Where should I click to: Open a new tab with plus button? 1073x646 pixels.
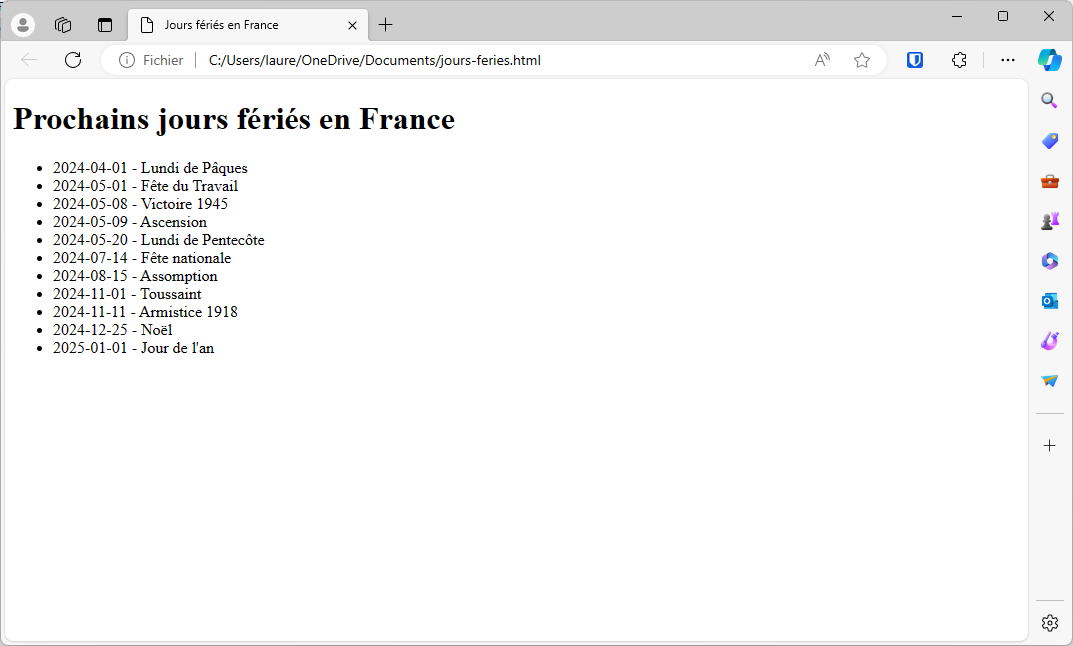coord(386,25)
